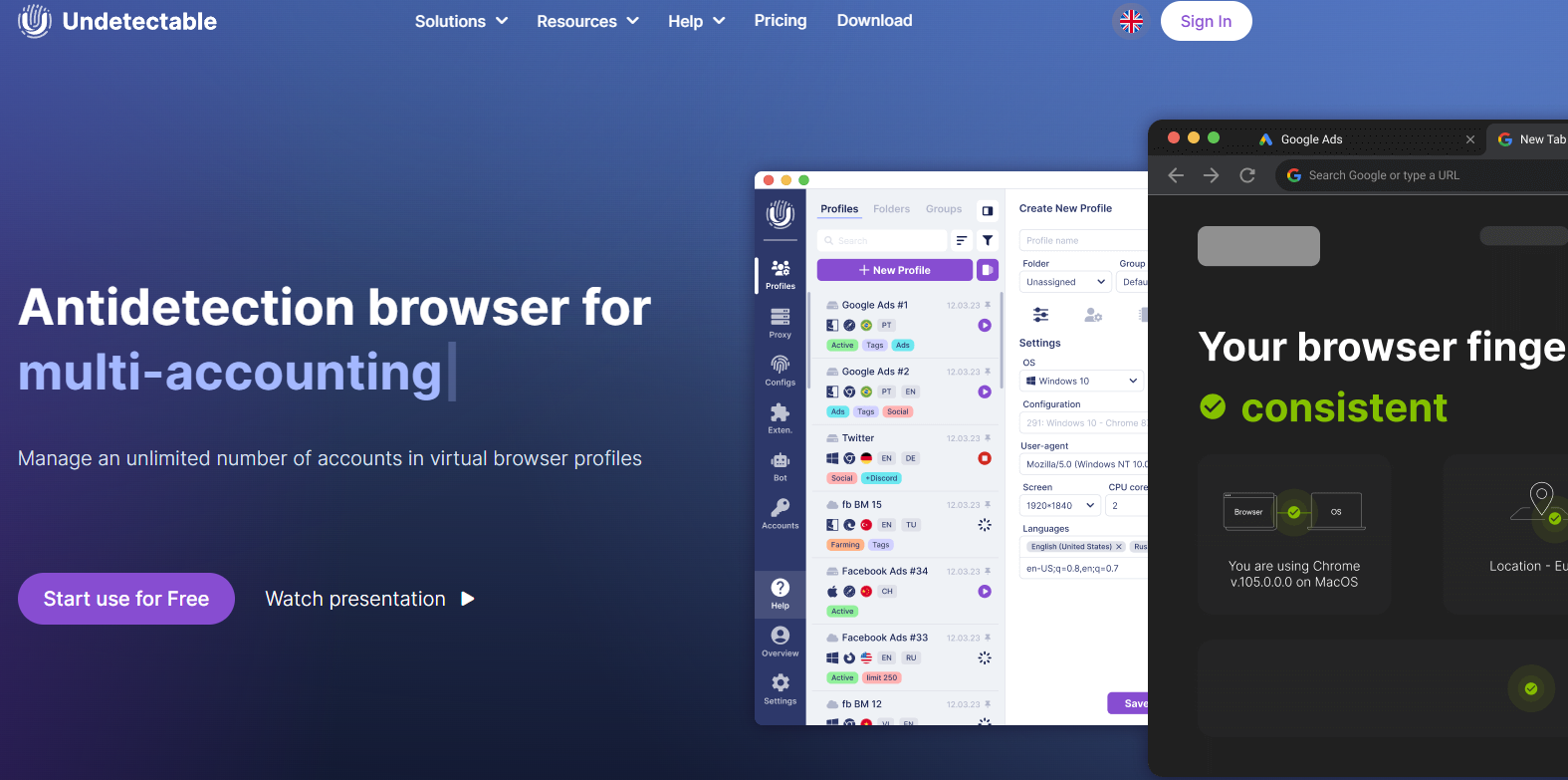1568x780 pixels.
Task: Click the UK flag language selector
Action: tap(1131, 21)
